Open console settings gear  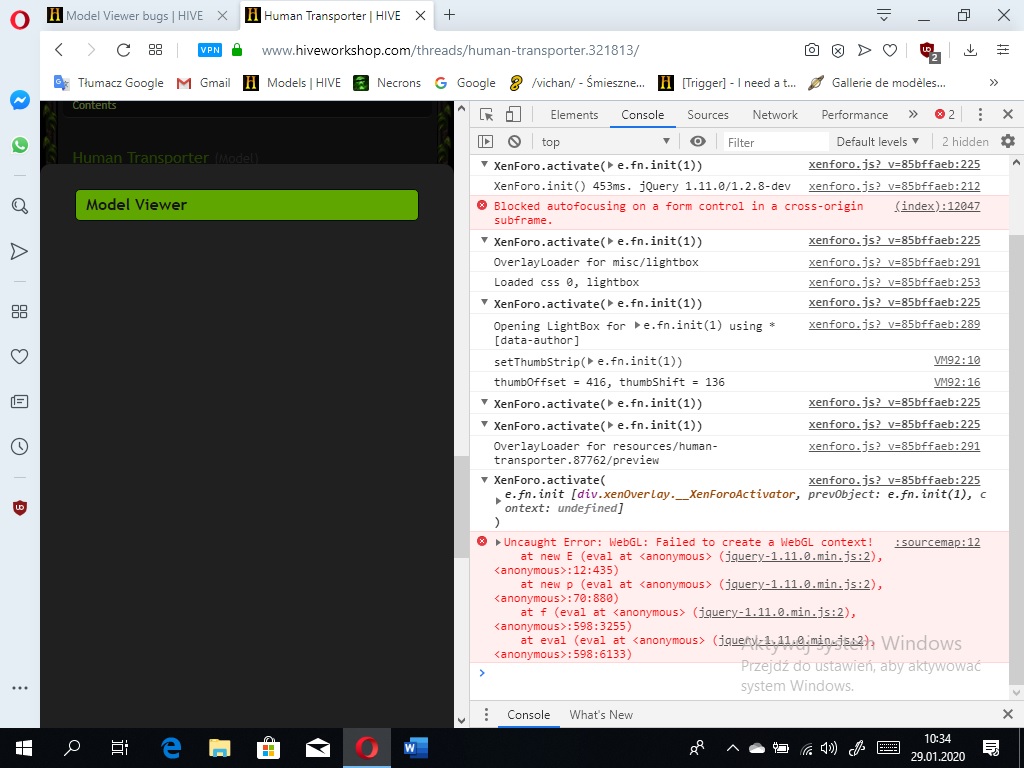[1008, 141]
